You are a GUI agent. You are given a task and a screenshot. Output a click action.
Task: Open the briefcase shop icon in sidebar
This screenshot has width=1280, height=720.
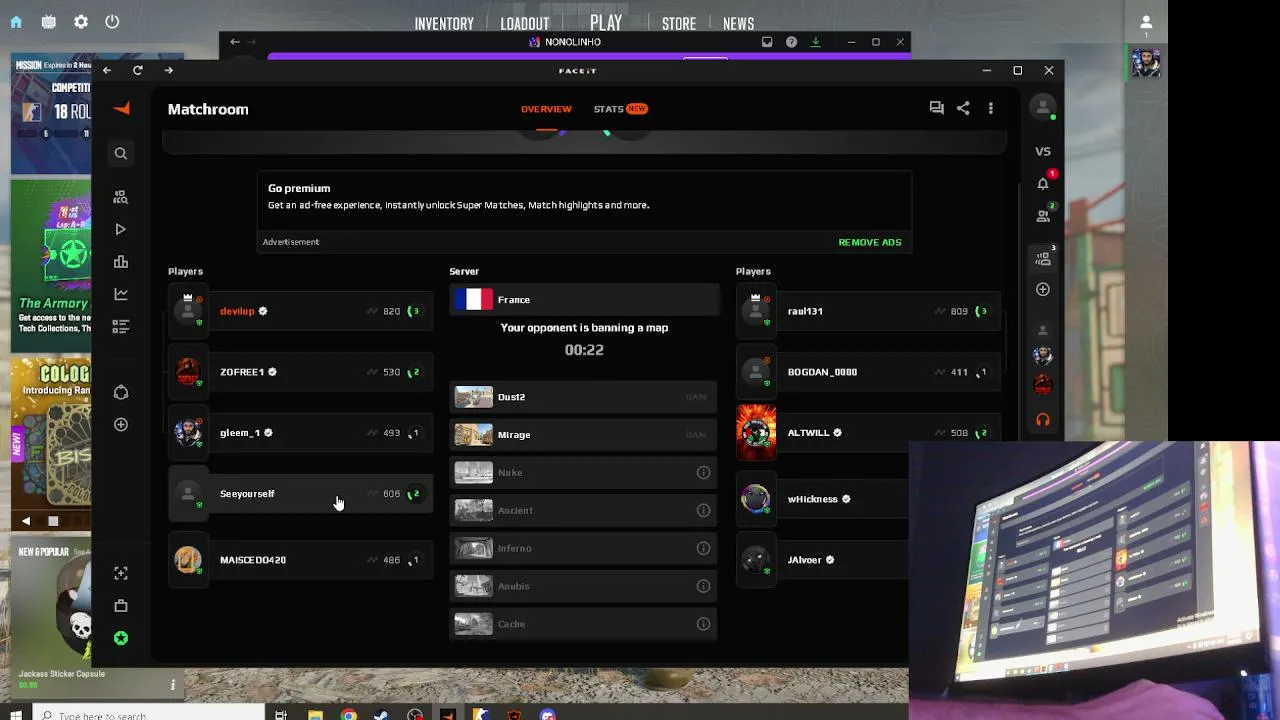(121, 606)
